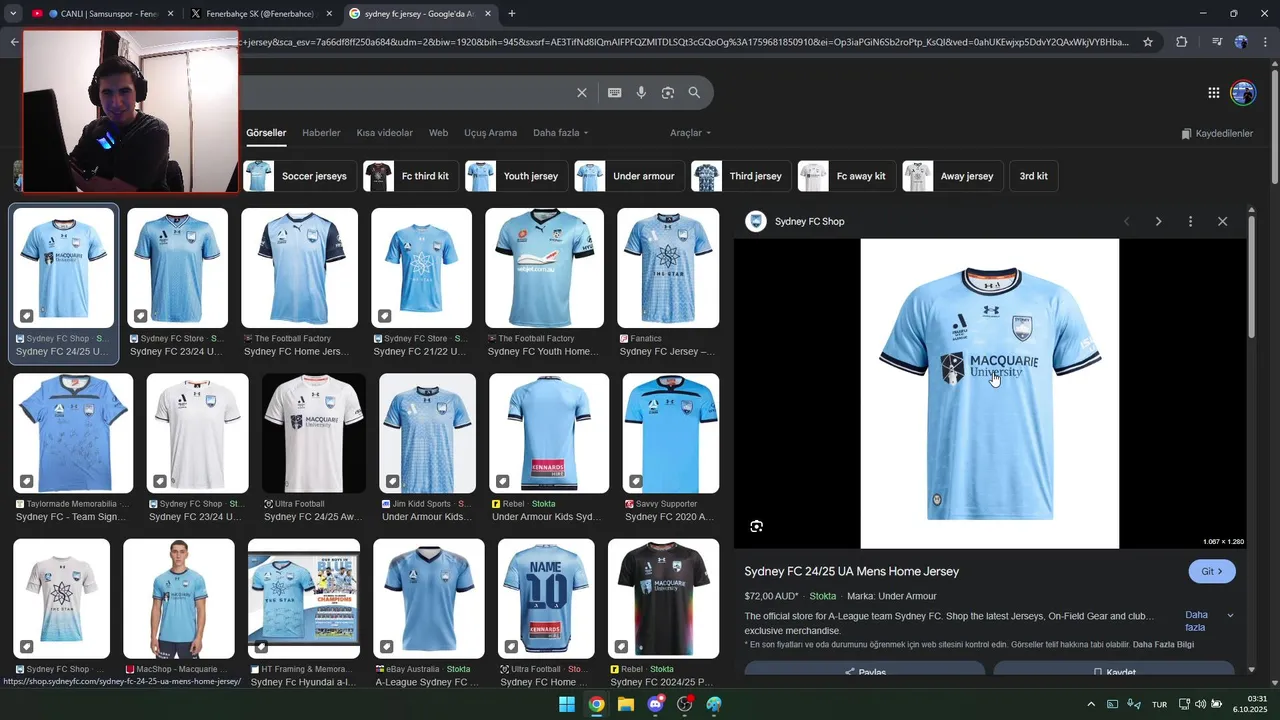Open a new Chrome tab with plus icon

(512, 14)
